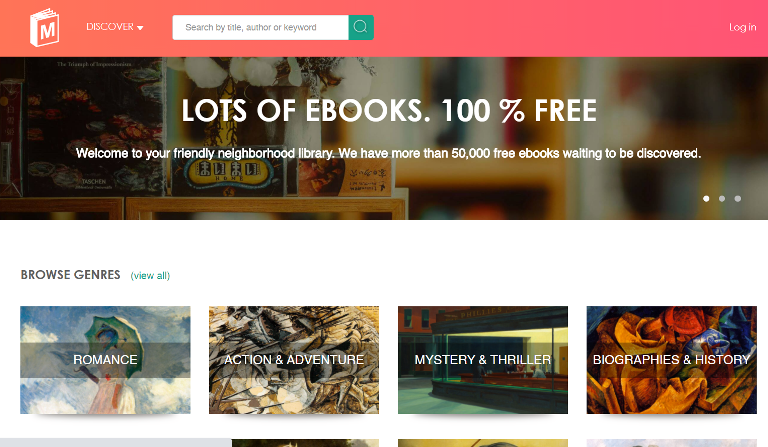Image resolution: width=768 pixels, height=447 pixels.
Task: Open the Action & Adventure genre tile
Action: [x=294, y=360]
